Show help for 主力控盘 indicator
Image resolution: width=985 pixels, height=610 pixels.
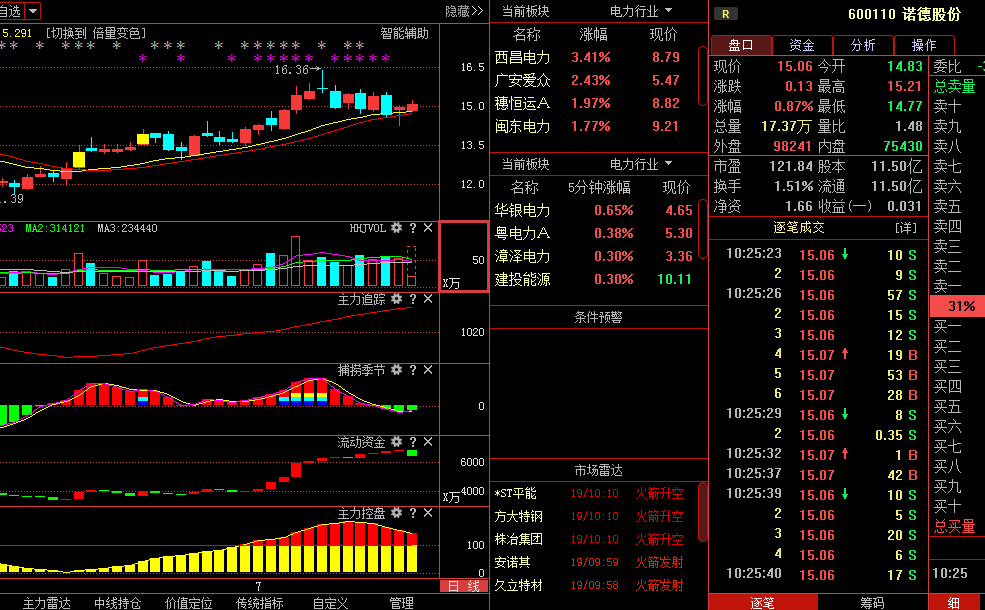tap(413, 513)
